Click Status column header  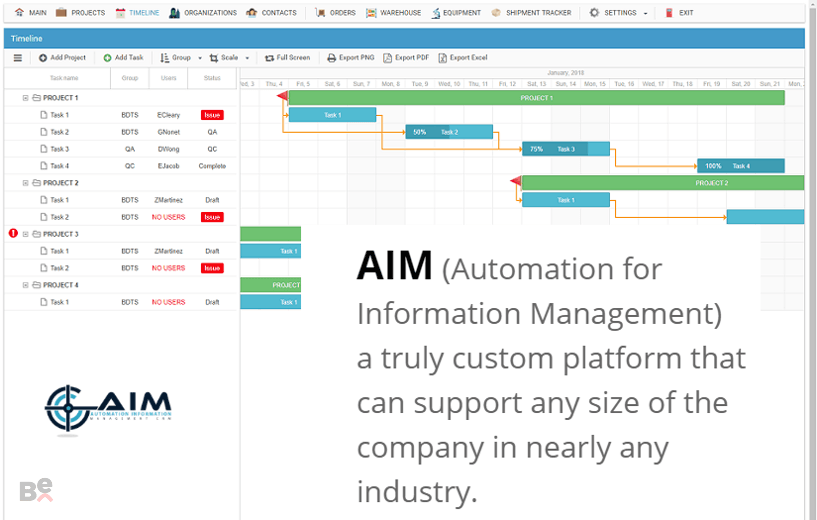coord(212,78)
